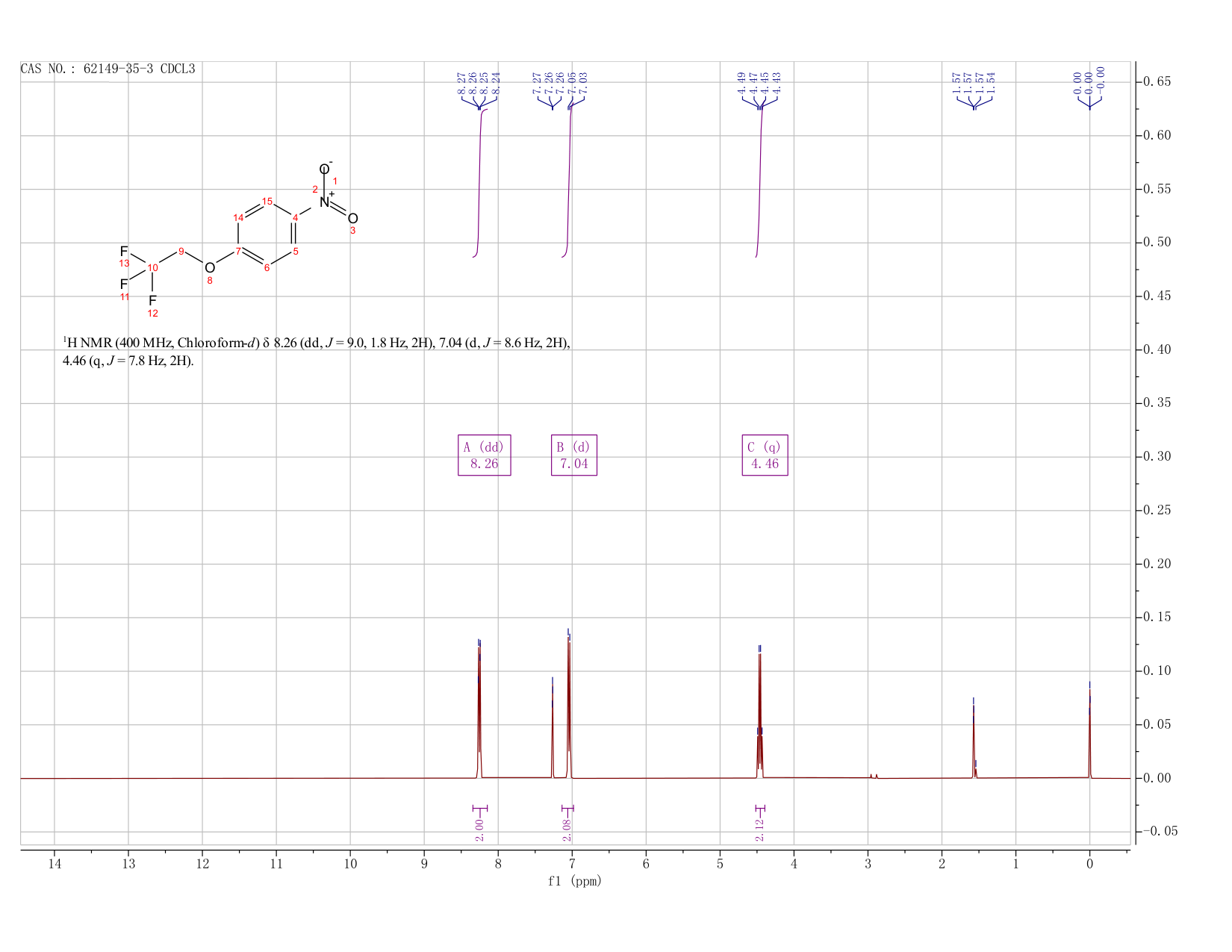Viewport: 1232px width, 952px height.
Task: Select the multiplet box 'C (q) 4.46'
Action: tap(765, 455)
